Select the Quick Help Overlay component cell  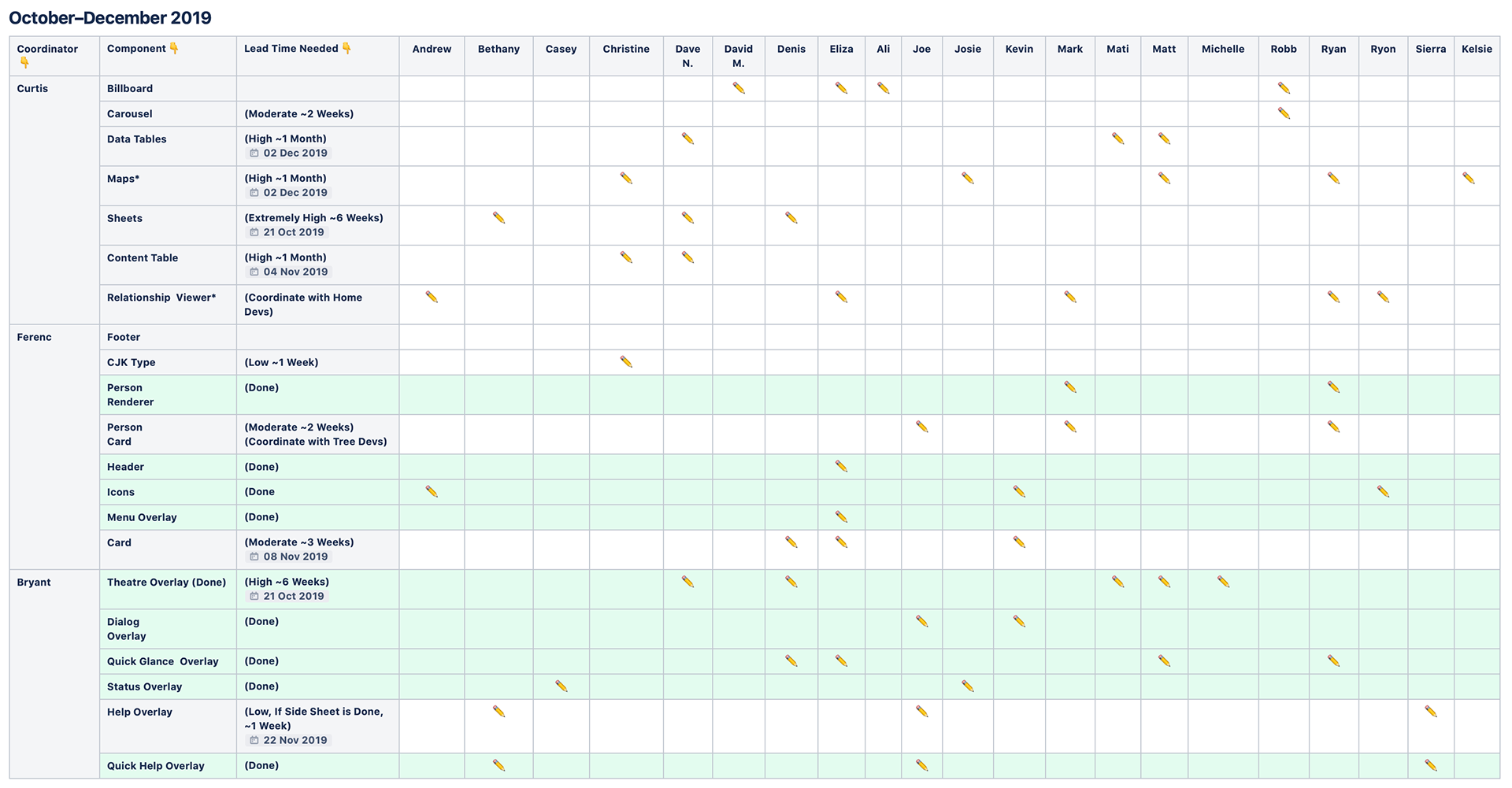168,765
